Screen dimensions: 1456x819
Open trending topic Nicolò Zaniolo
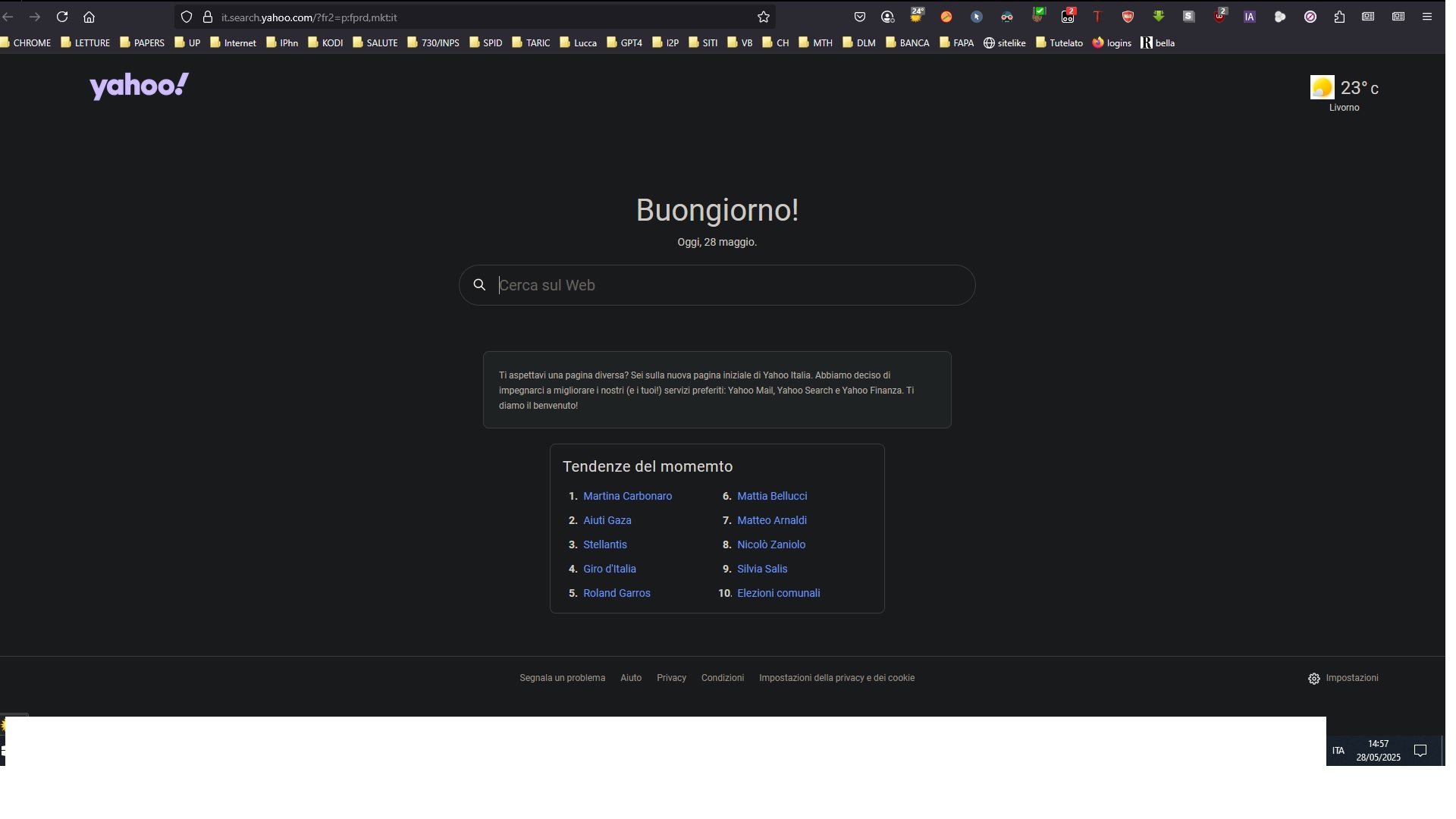tap(771, 544)
